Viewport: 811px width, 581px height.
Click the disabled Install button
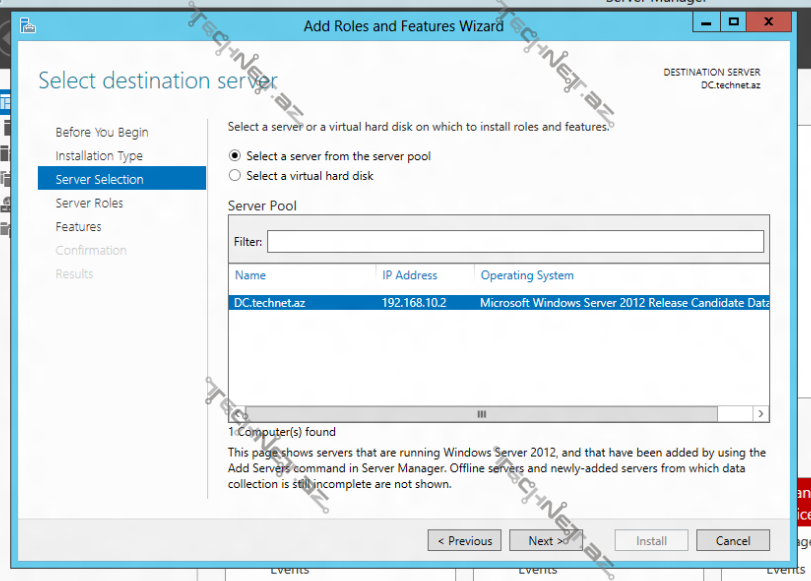tap(651, 539)
